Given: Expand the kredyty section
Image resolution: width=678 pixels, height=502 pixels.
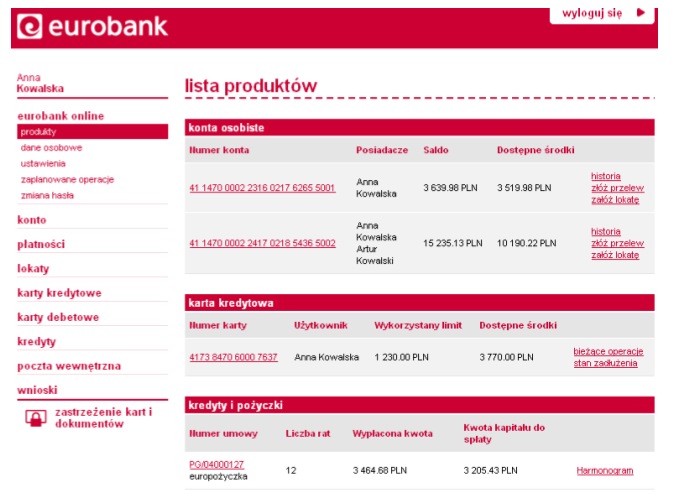Looking at the screenshot, I should (36, 342).
